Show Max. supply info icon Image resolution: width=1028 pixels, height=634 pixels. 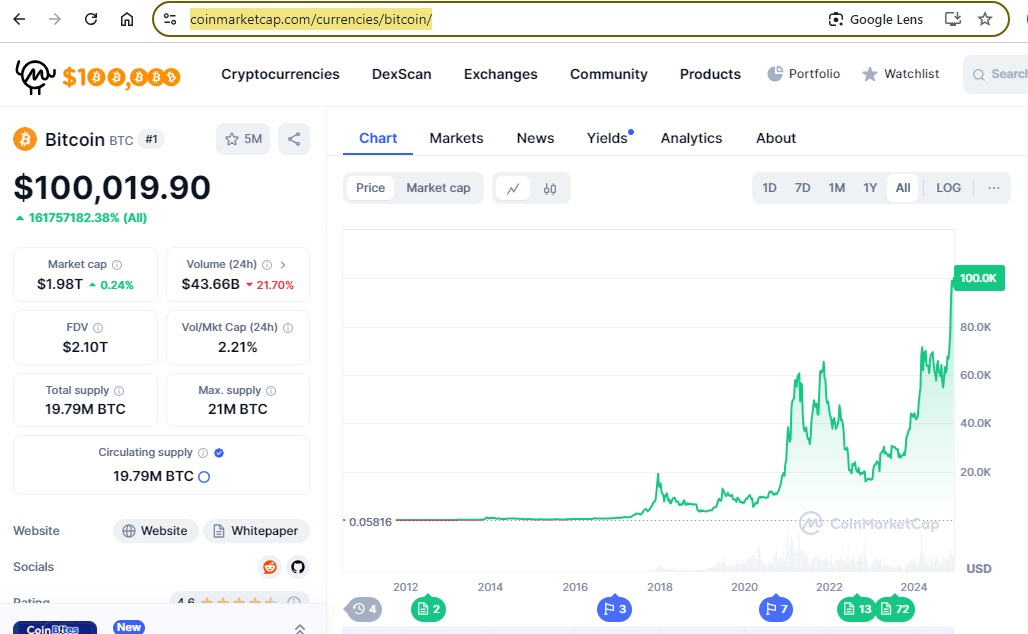pyautogui.click(x=271, y=391)
